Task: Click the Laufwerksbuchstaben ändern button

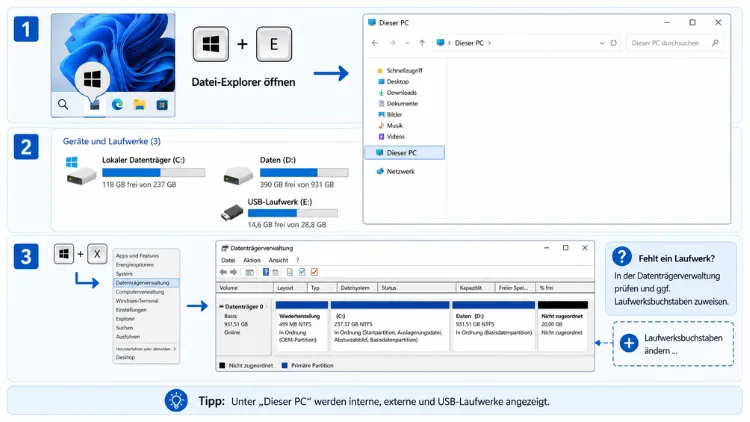Action: [673, 344]
